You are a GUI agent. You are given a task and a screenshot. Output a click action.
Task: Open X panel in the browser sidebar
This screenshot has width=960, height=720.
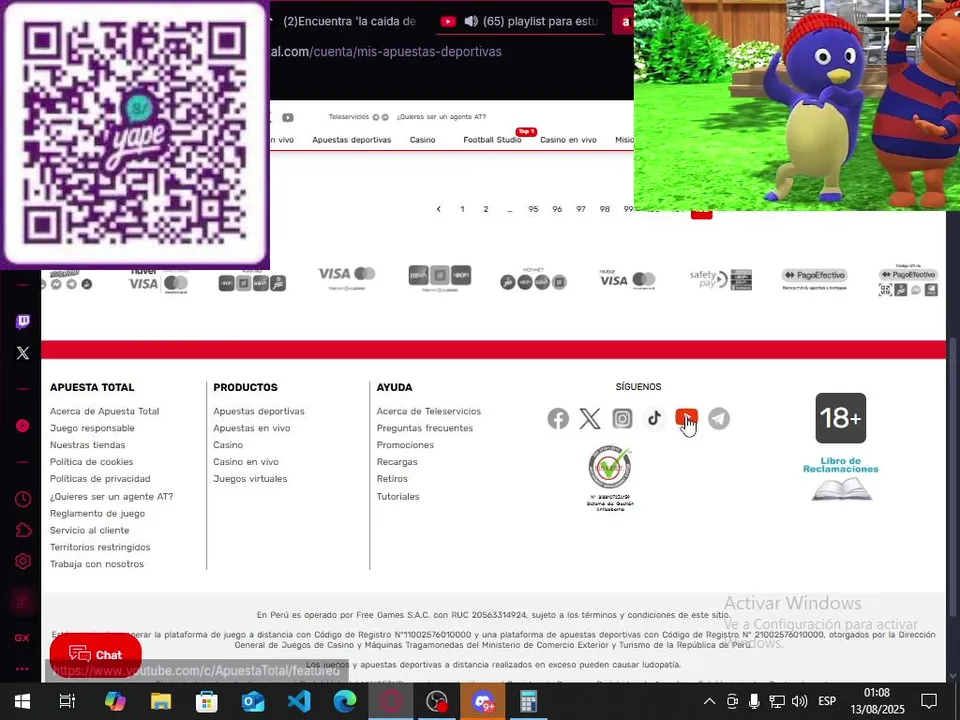click(23, 353)
